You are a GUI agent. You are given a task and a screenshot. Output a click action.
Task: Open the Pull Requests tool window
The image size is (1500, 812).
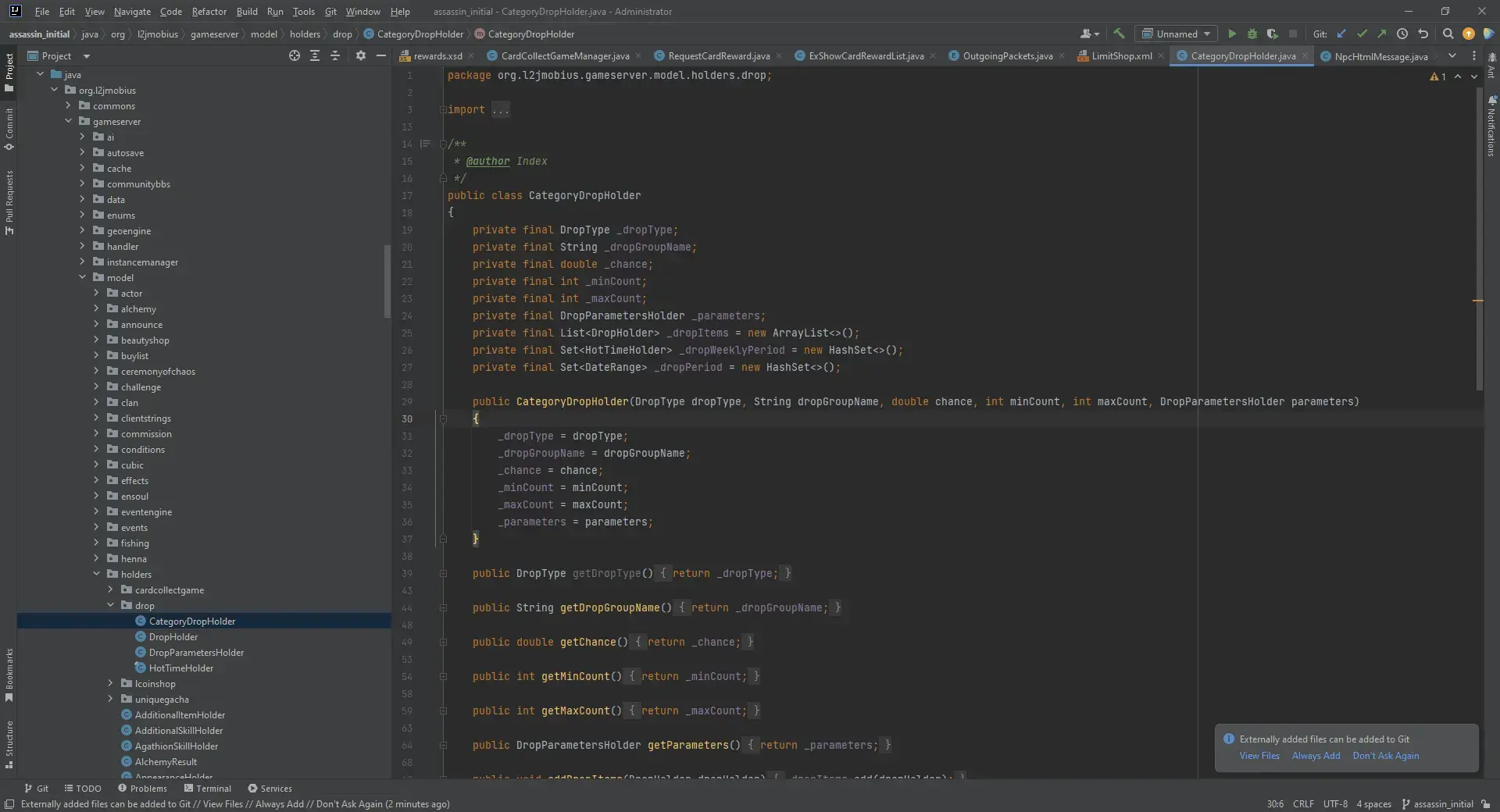(x=9, y=202)
